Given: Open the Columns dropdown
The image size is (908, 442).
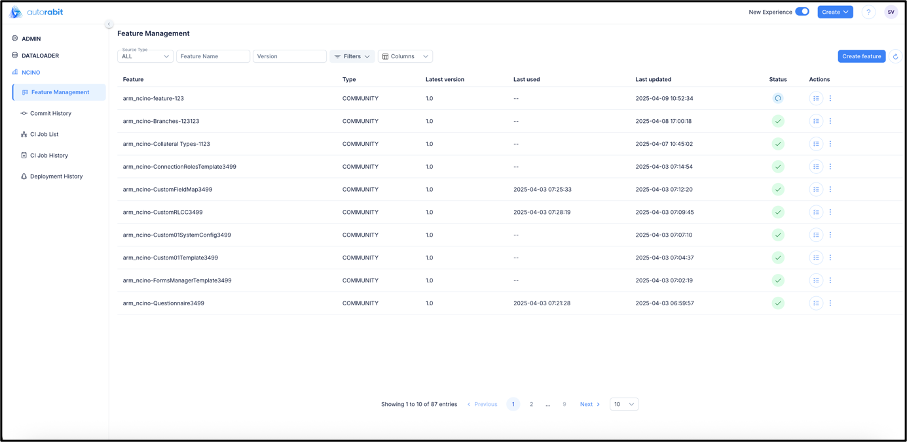Looking at the screenshot, I should pyautogui.click(x=405, y=56).
